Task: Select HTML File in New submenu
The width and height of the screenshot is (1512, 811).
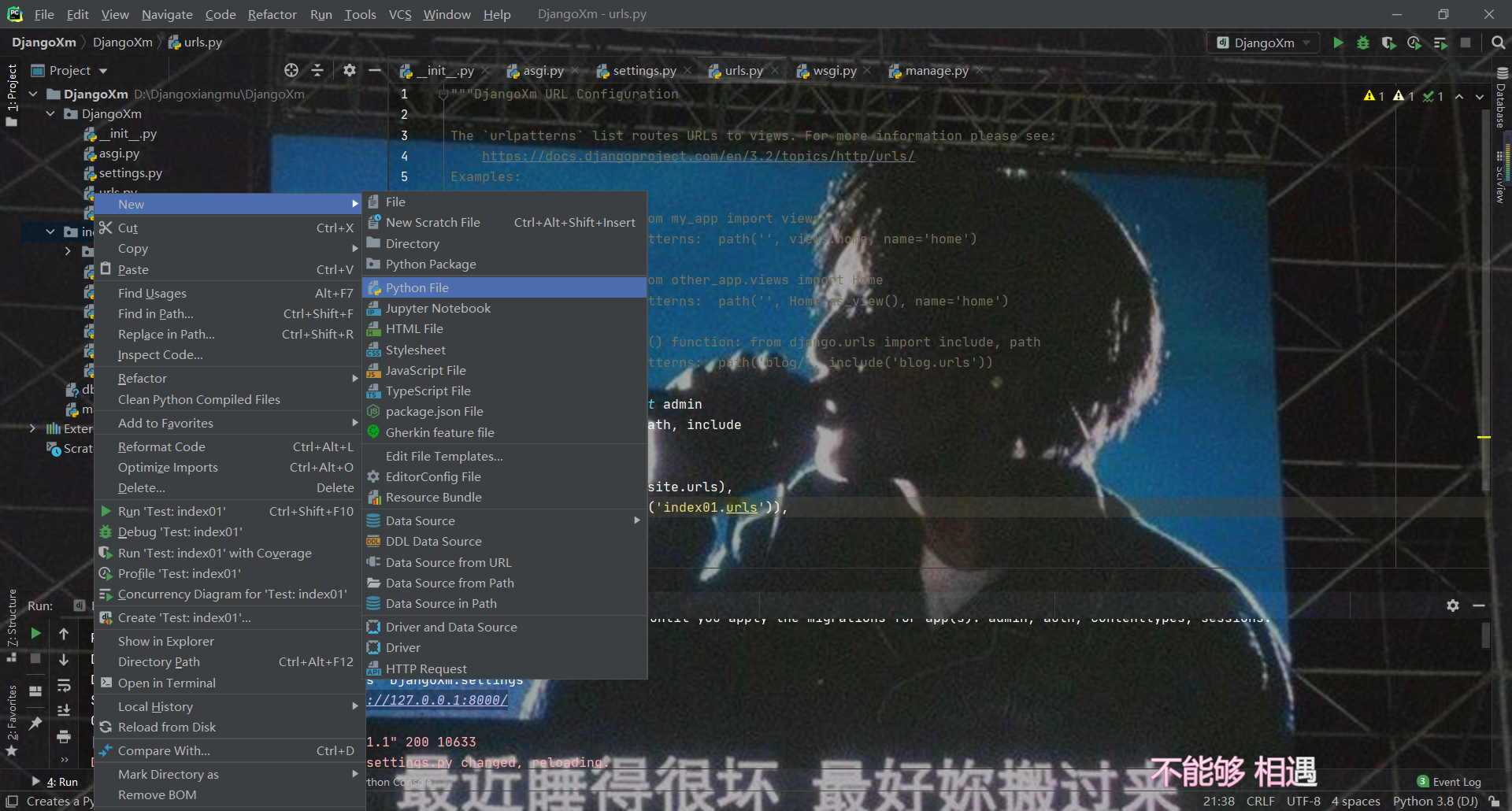Action: 504,328
